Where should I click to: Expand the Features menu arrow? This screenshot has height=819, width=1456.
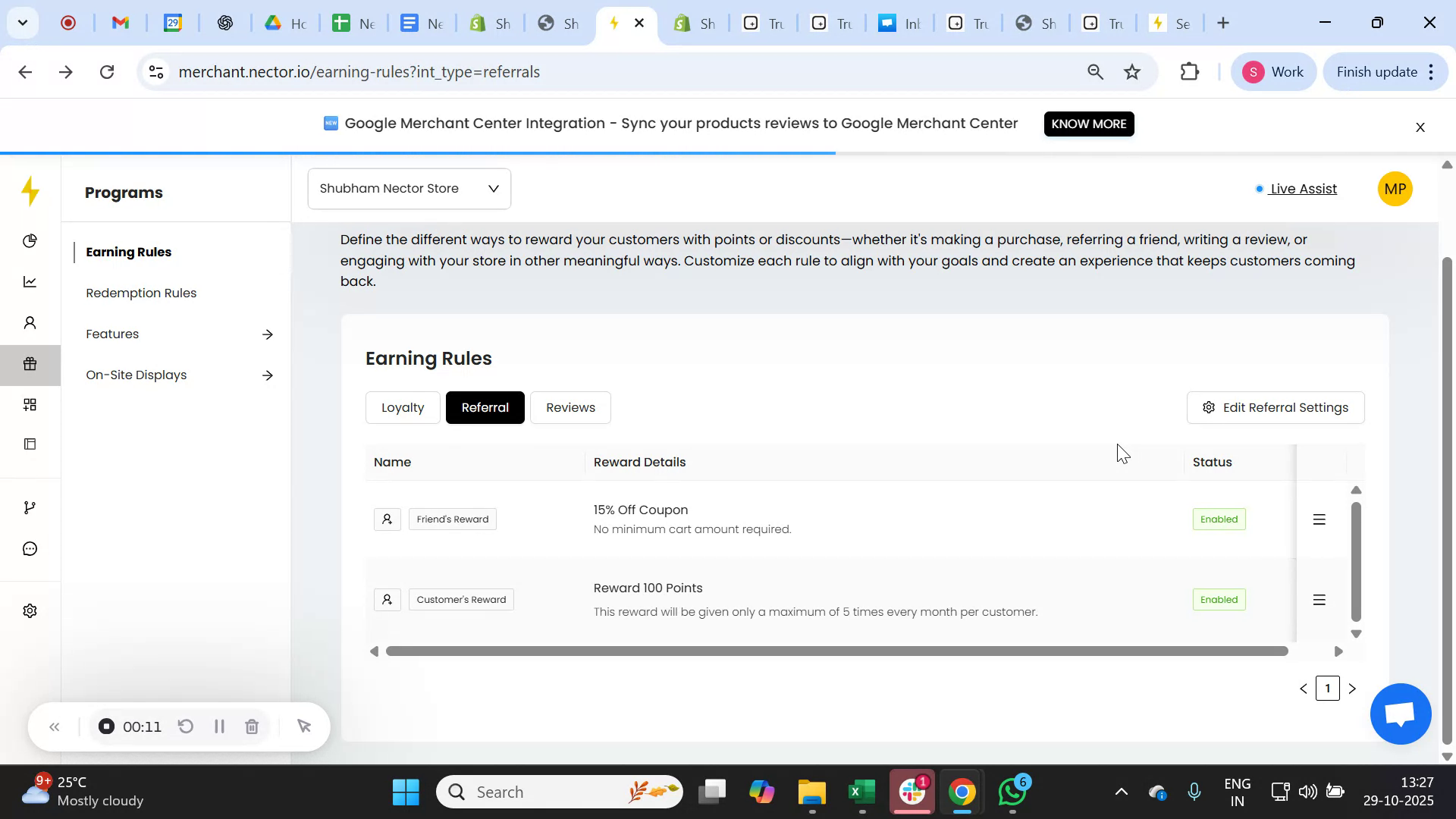click(x=268, y=334)
